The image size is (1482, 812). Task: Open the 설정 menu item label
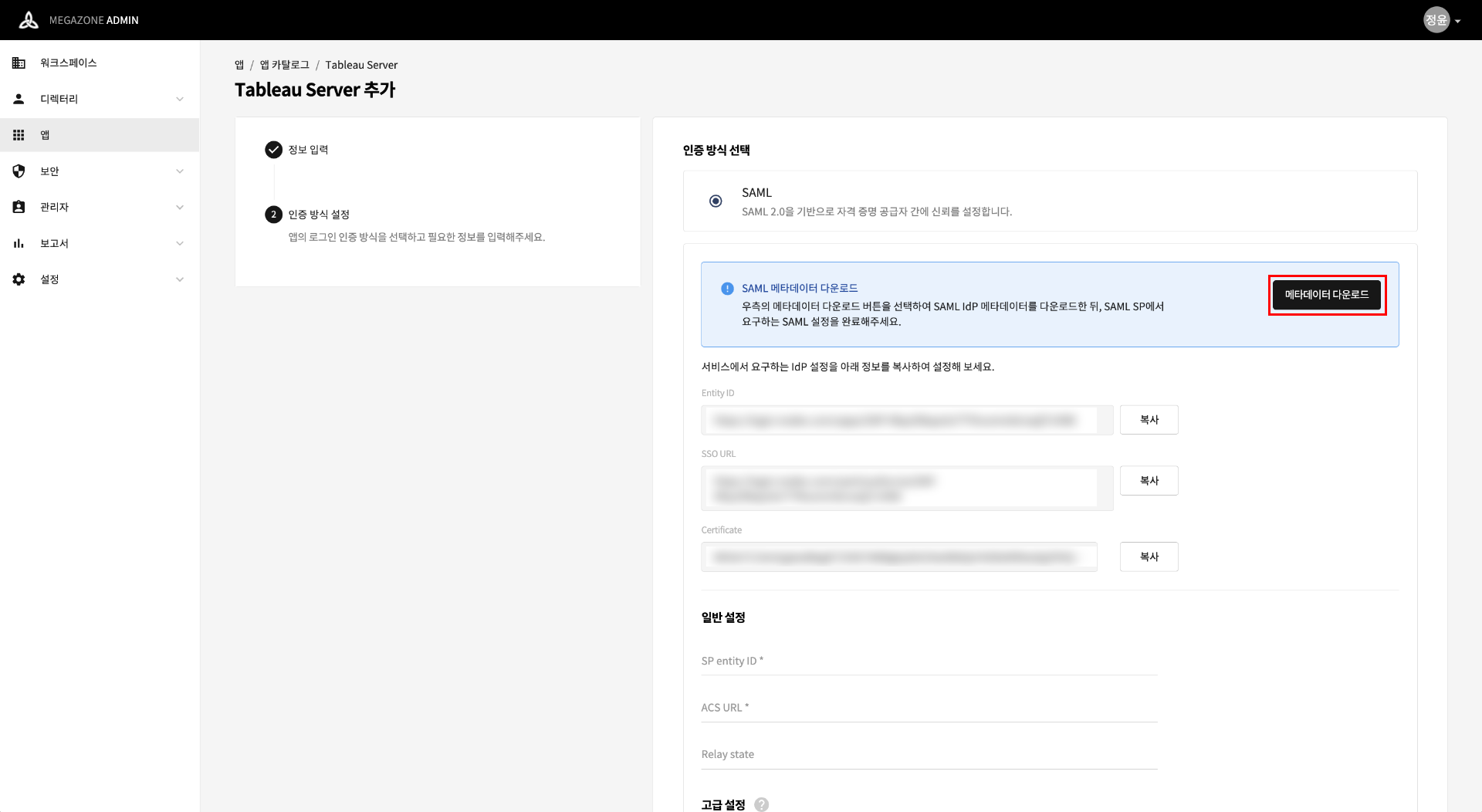tap(49, 279)
